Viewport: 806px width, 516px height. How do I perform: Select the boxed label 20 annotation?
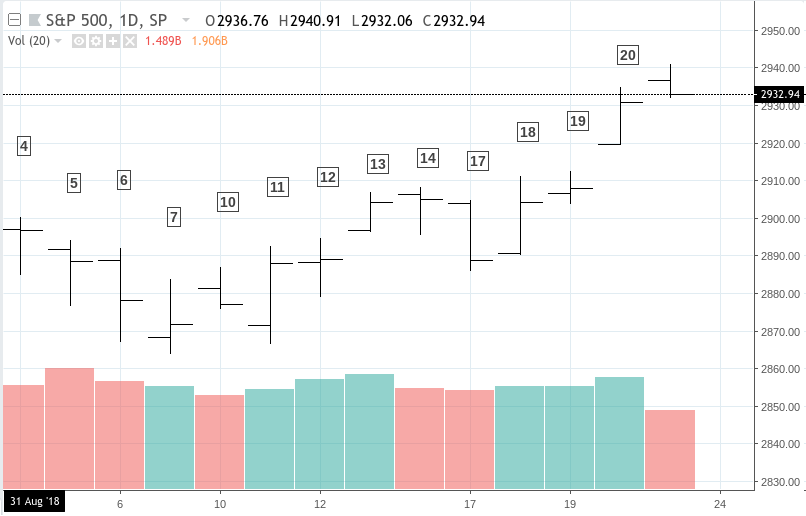(628, 55)
